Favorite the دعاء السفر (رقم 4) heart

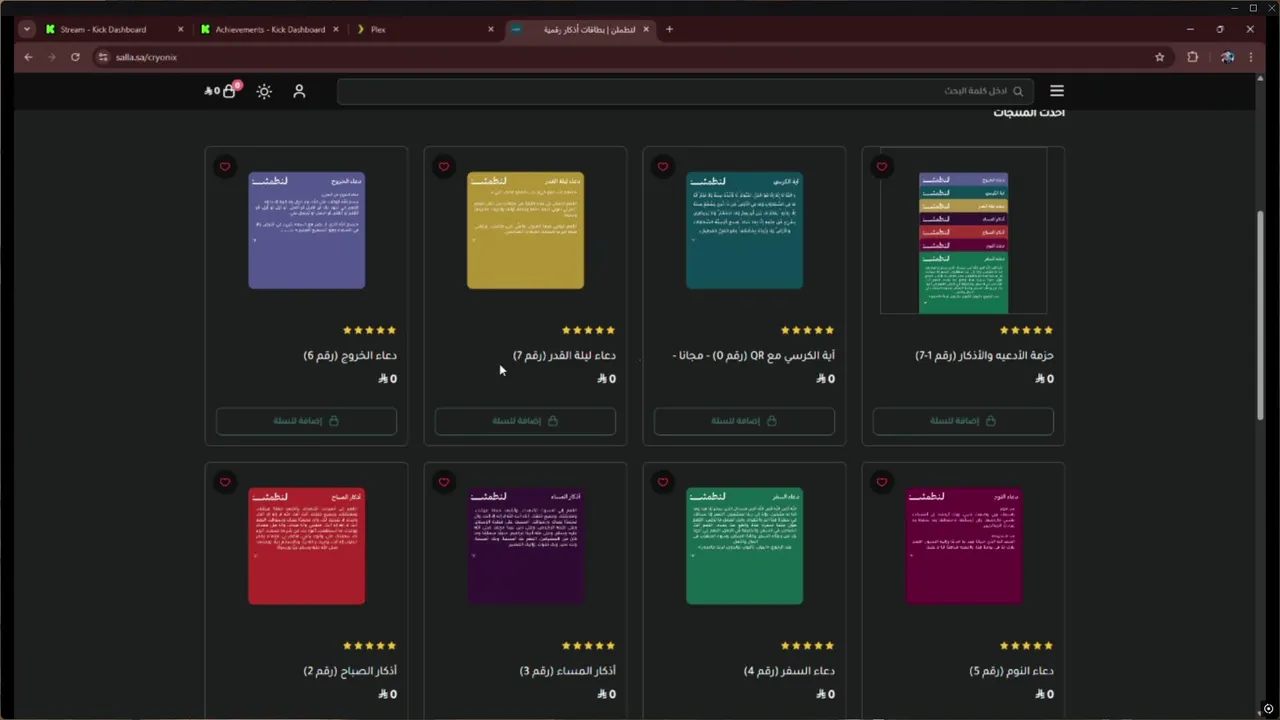click(663, 482)
